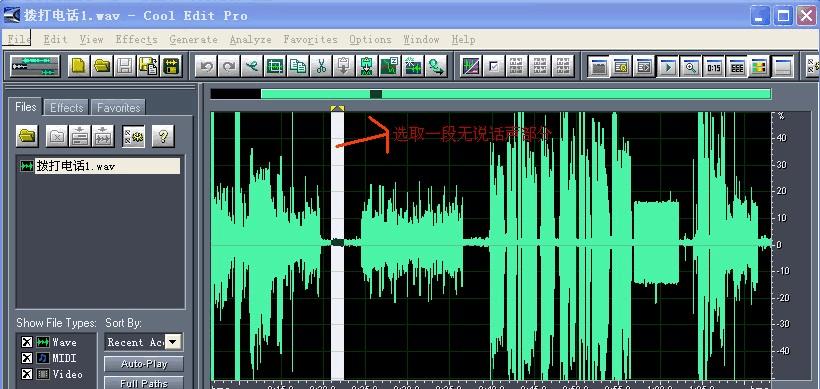Toggle the Cue List window icon

[x=621, y=66]
